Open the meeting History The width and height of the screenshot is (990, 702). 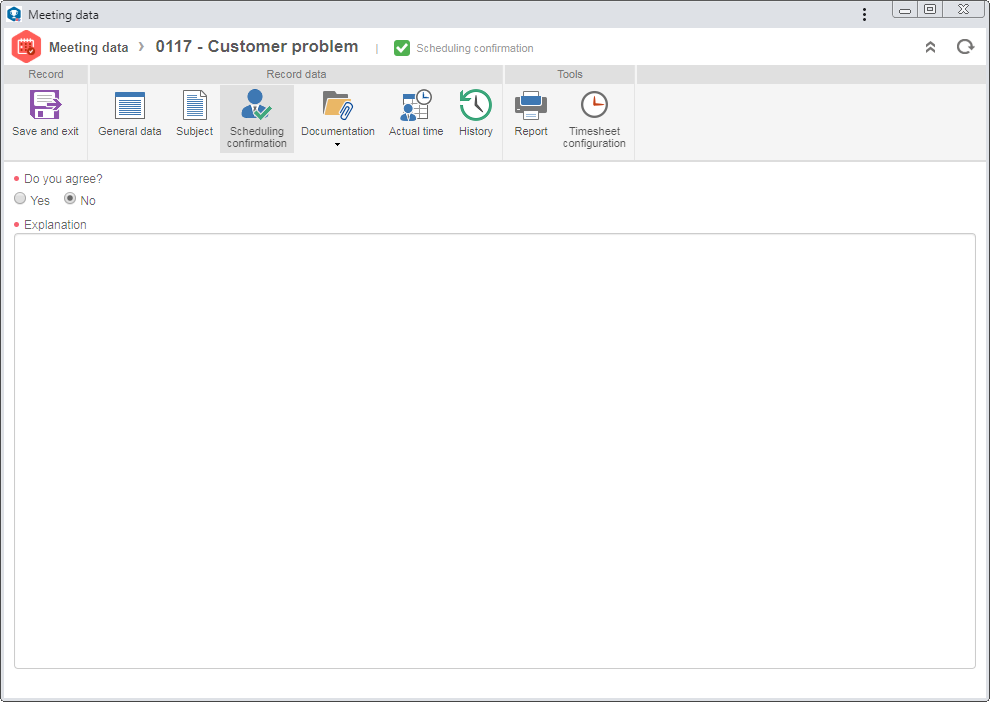point(475,114)
